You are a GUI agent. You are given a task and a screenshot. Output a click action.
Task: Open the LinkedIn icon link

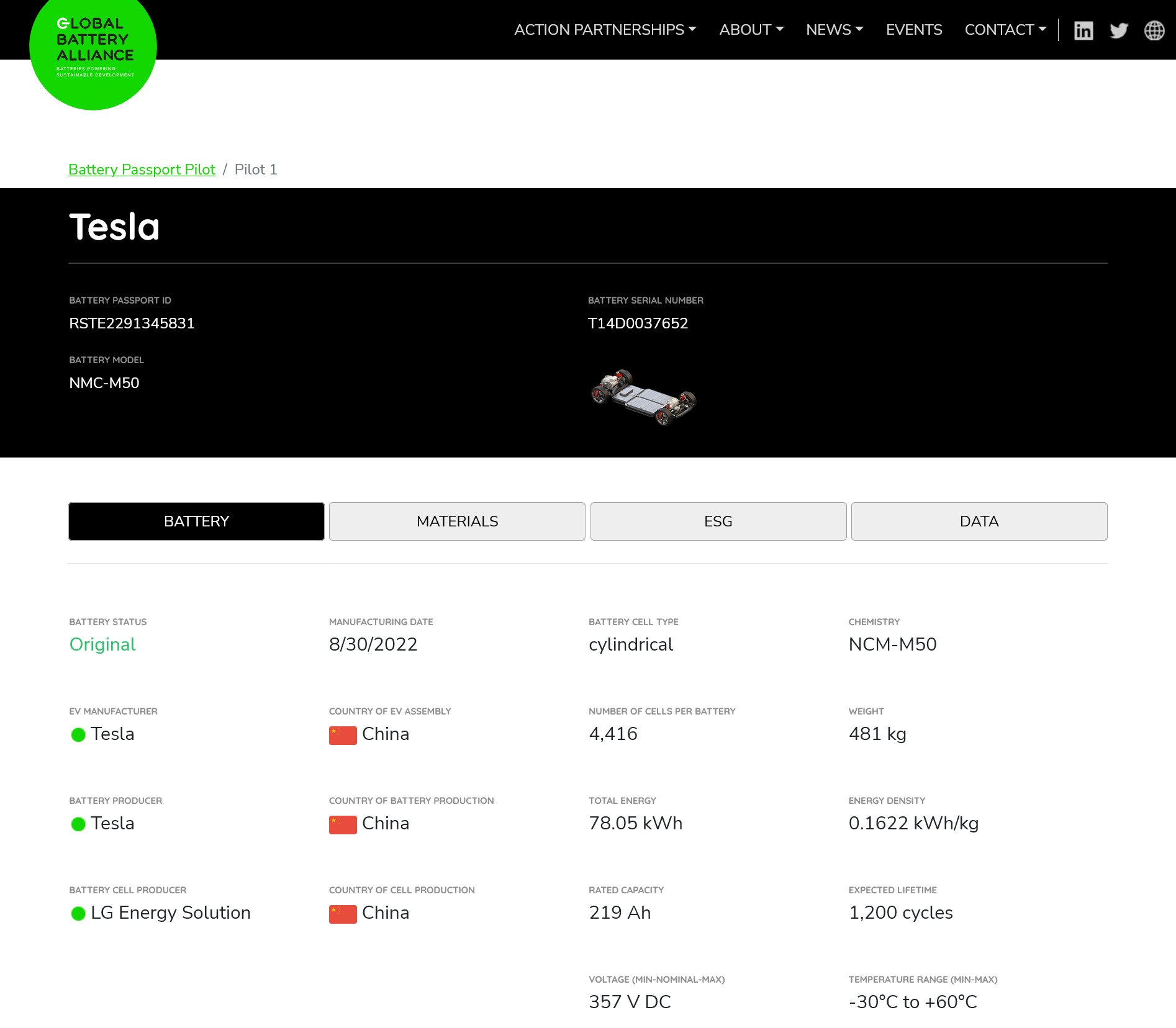tap(1083, 30)
